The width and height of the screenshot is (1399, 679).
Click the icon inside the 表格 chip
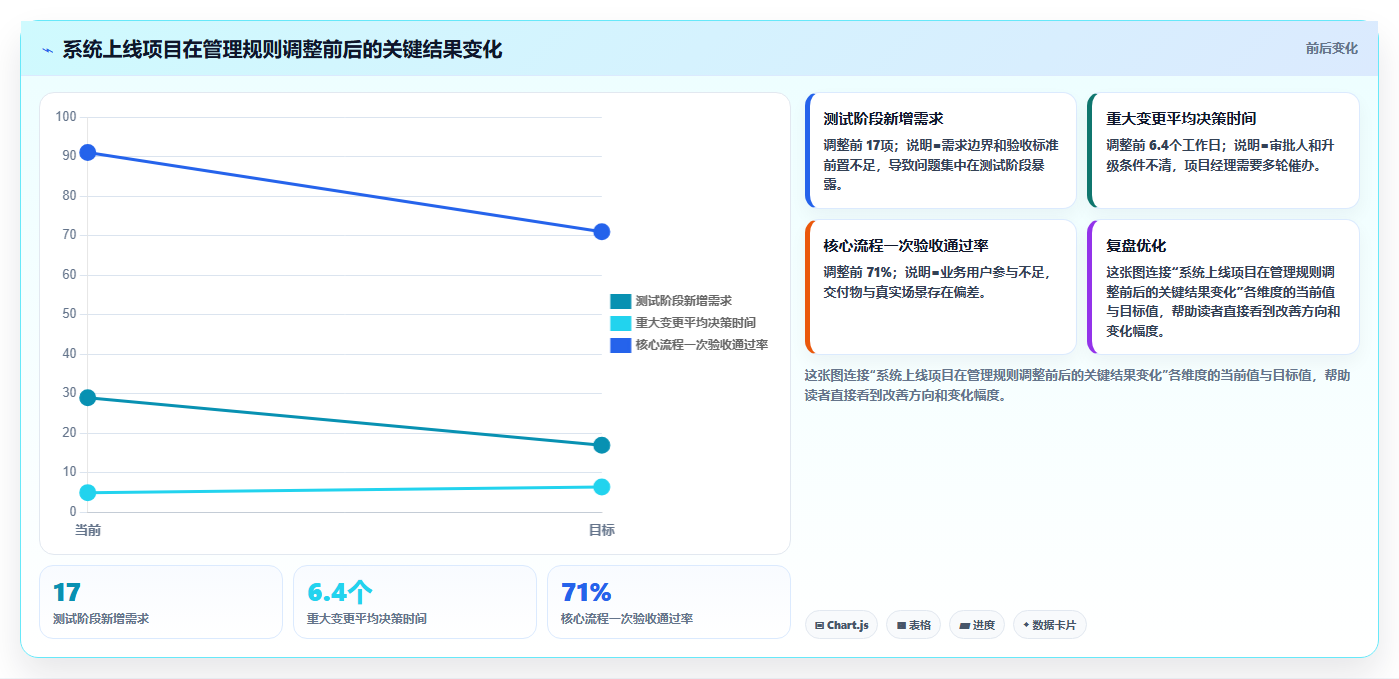click(x=901, y=625)
